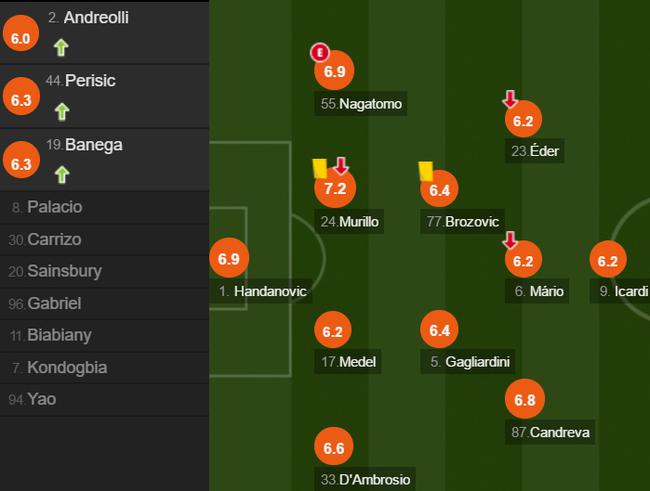This screenshot has height=491, width=650.
Task: Select Handanovic's 6.9 rating circle
Action: click(229, 258)
